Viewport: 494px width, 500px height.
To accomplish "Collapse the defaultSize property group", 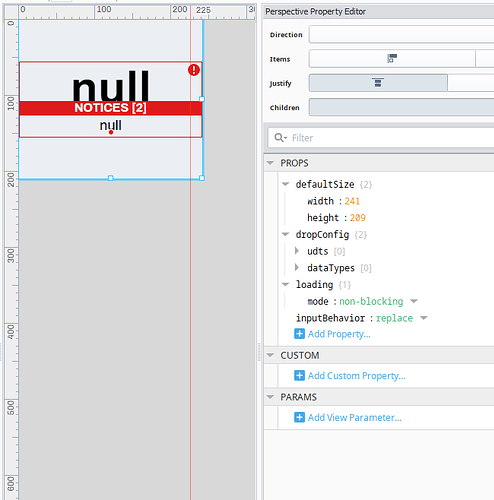I will pyautogui.click(x=285, y=184).
